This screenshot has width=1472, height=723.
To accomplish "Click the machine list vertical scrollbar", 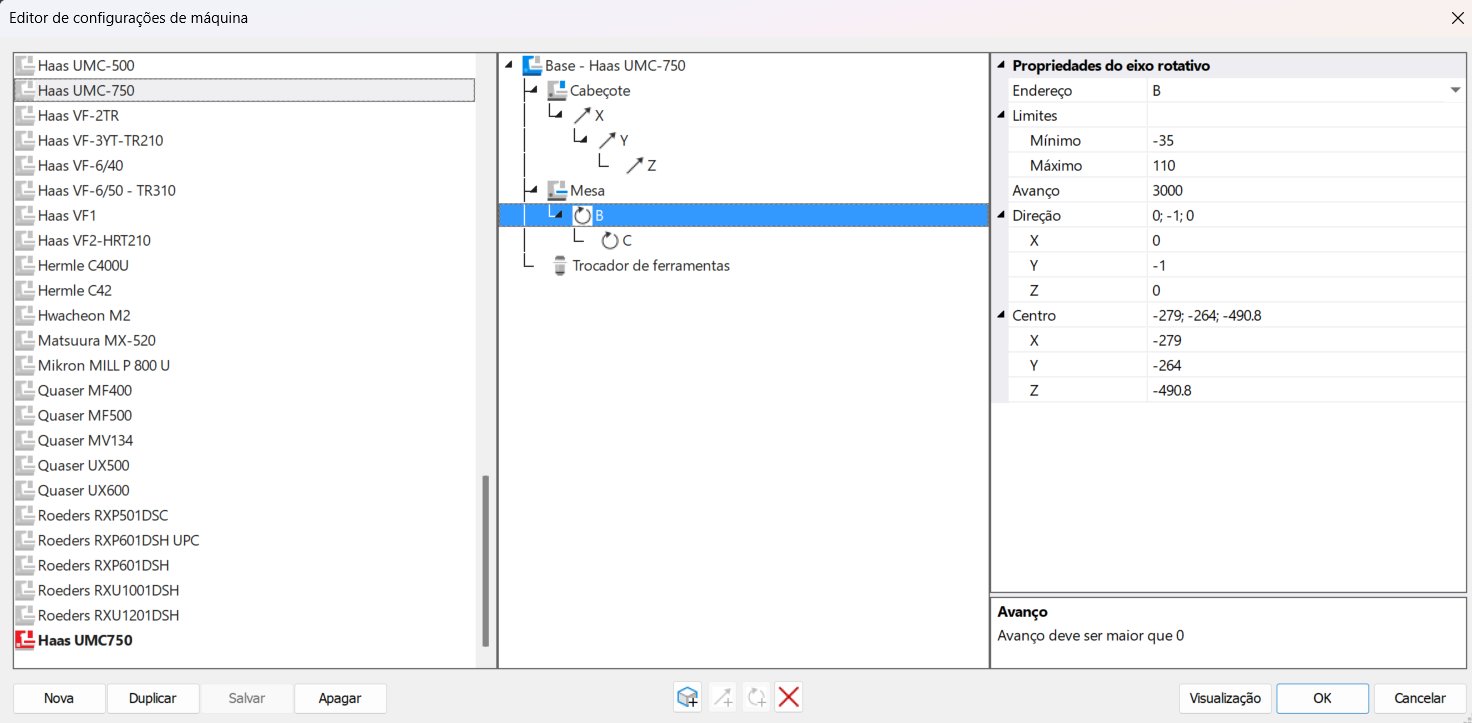I will pyautogui.click(x=486, y=560).
